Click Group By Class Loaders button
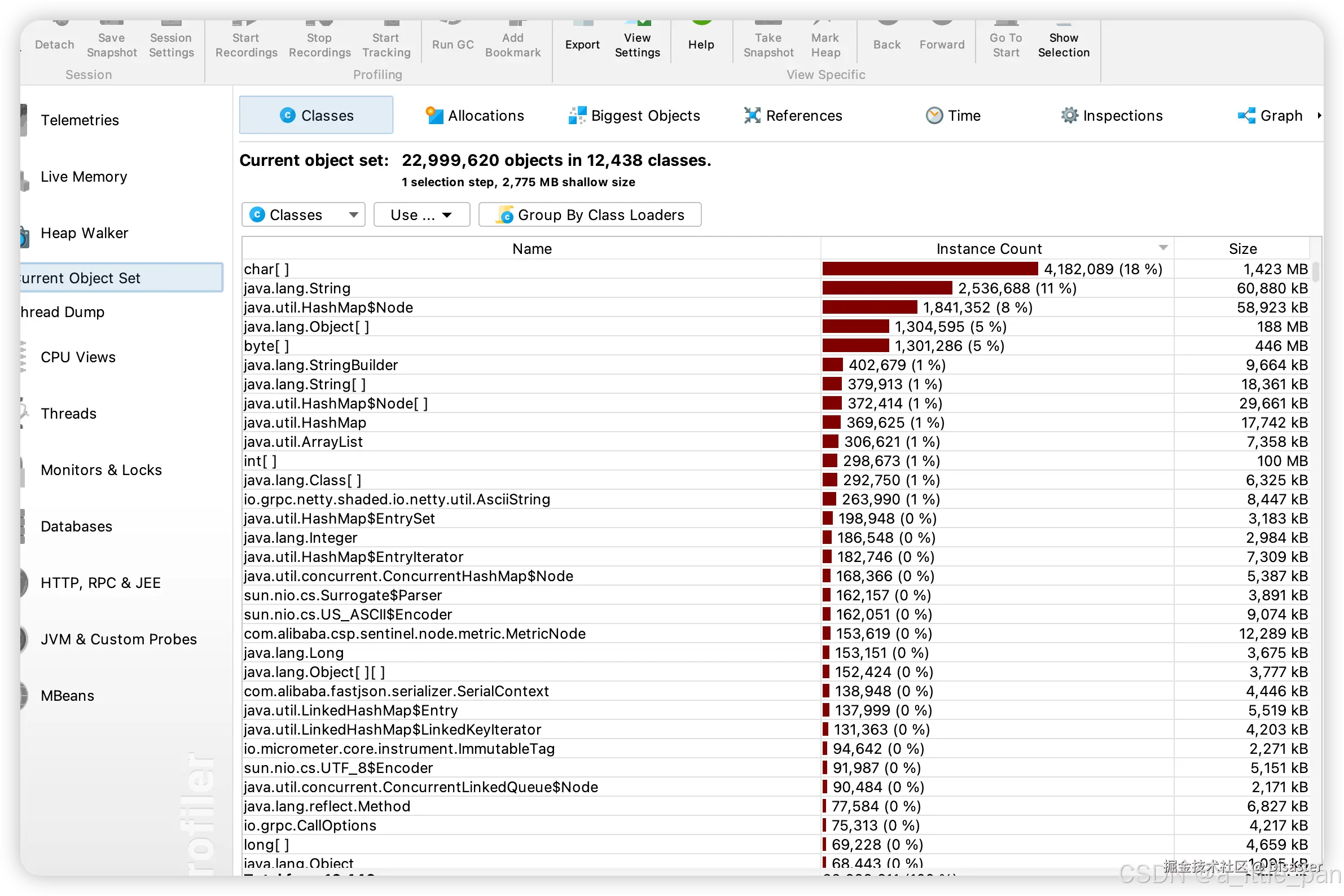Screen dimensions: 1344x896 pyautogui.click(x=590, y=215)
